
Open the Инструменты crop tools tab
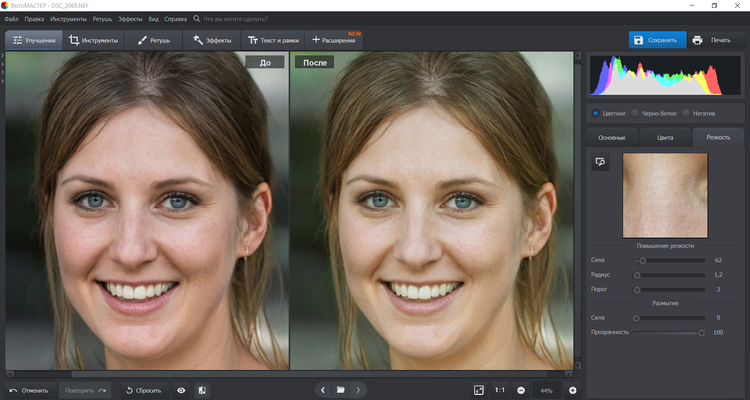94,40
